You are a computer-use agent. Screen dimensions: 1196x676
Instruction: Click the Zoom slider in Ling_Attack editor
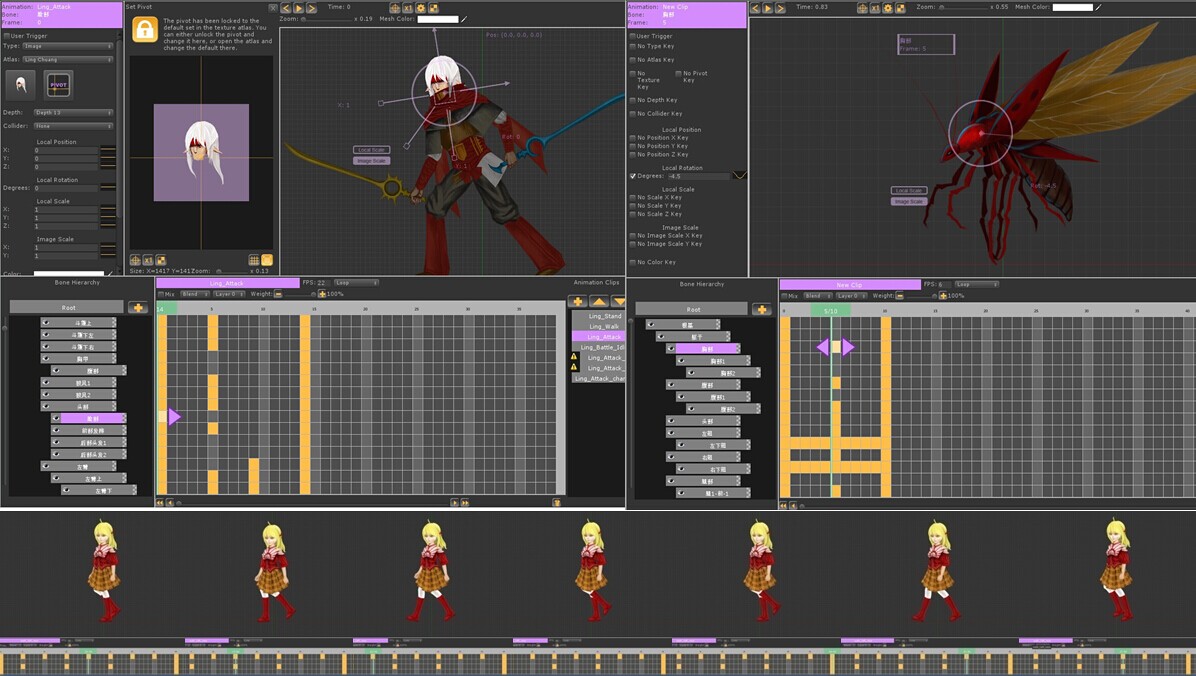(327, 19)
